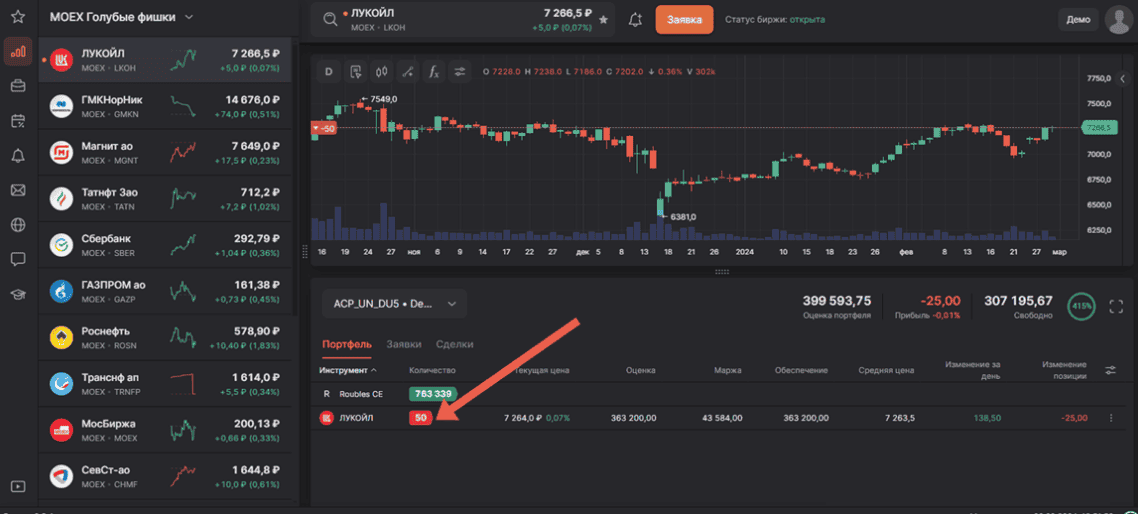
Task: Open indicators with the fx icon
Action: [433, 71]
